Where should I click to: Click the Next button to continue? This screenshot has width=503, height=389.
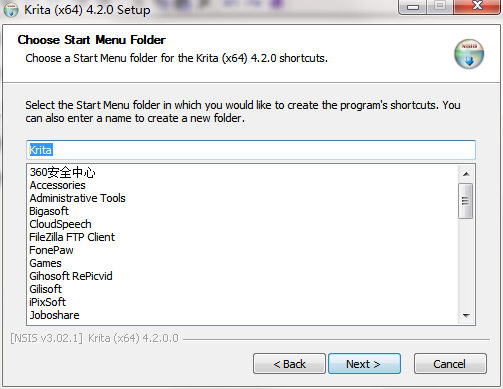point(364,364)
